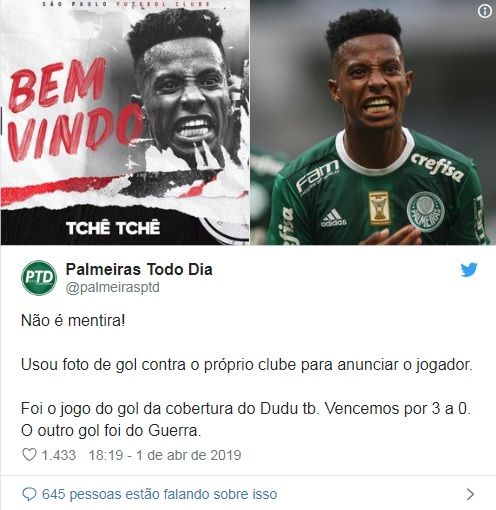Visit the @palmeirasptd handle

click(x=113, y=287)
